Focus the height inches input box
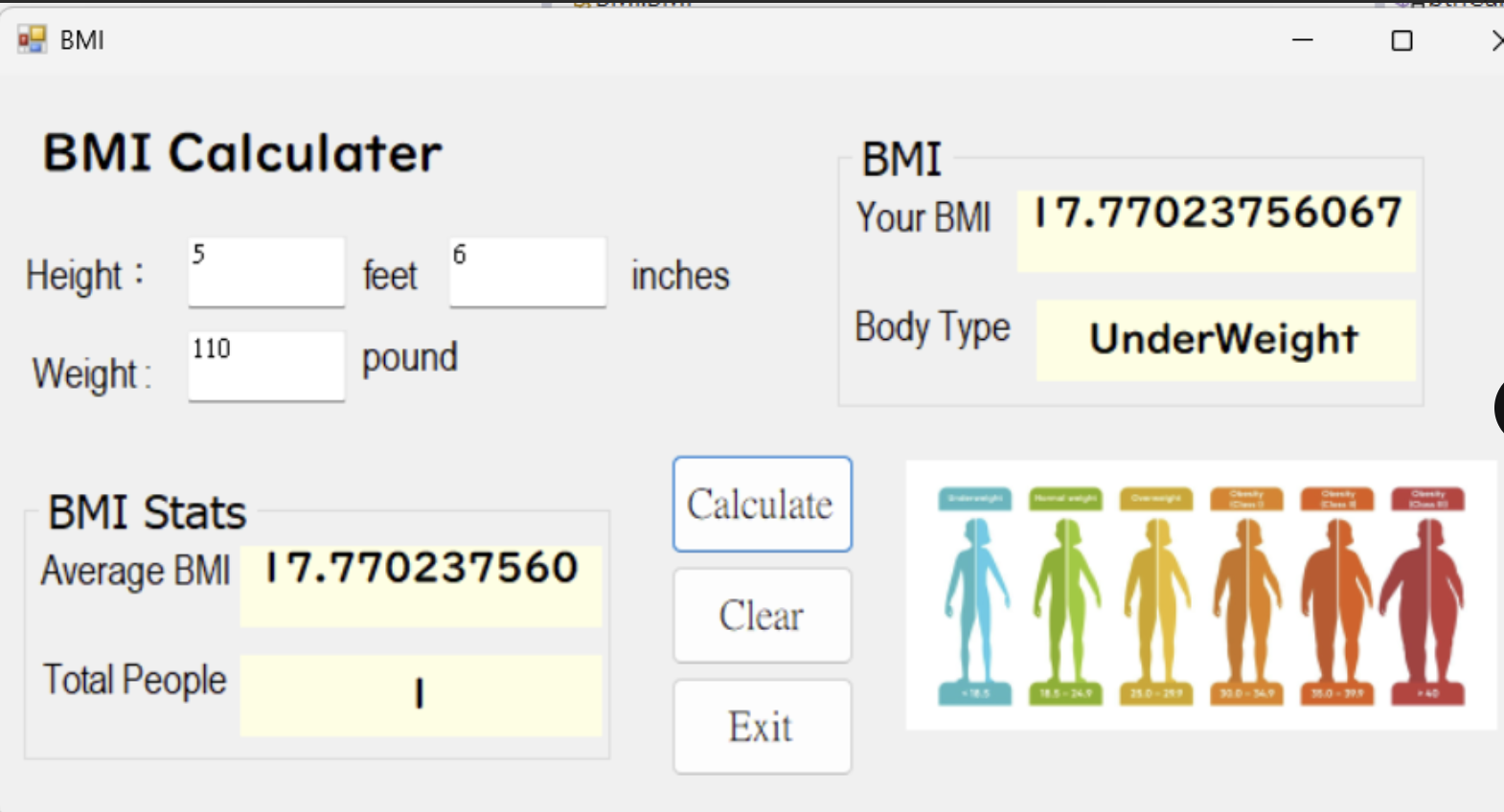Viewport: 1504px width, 812px height. click(x=528, y=273)
